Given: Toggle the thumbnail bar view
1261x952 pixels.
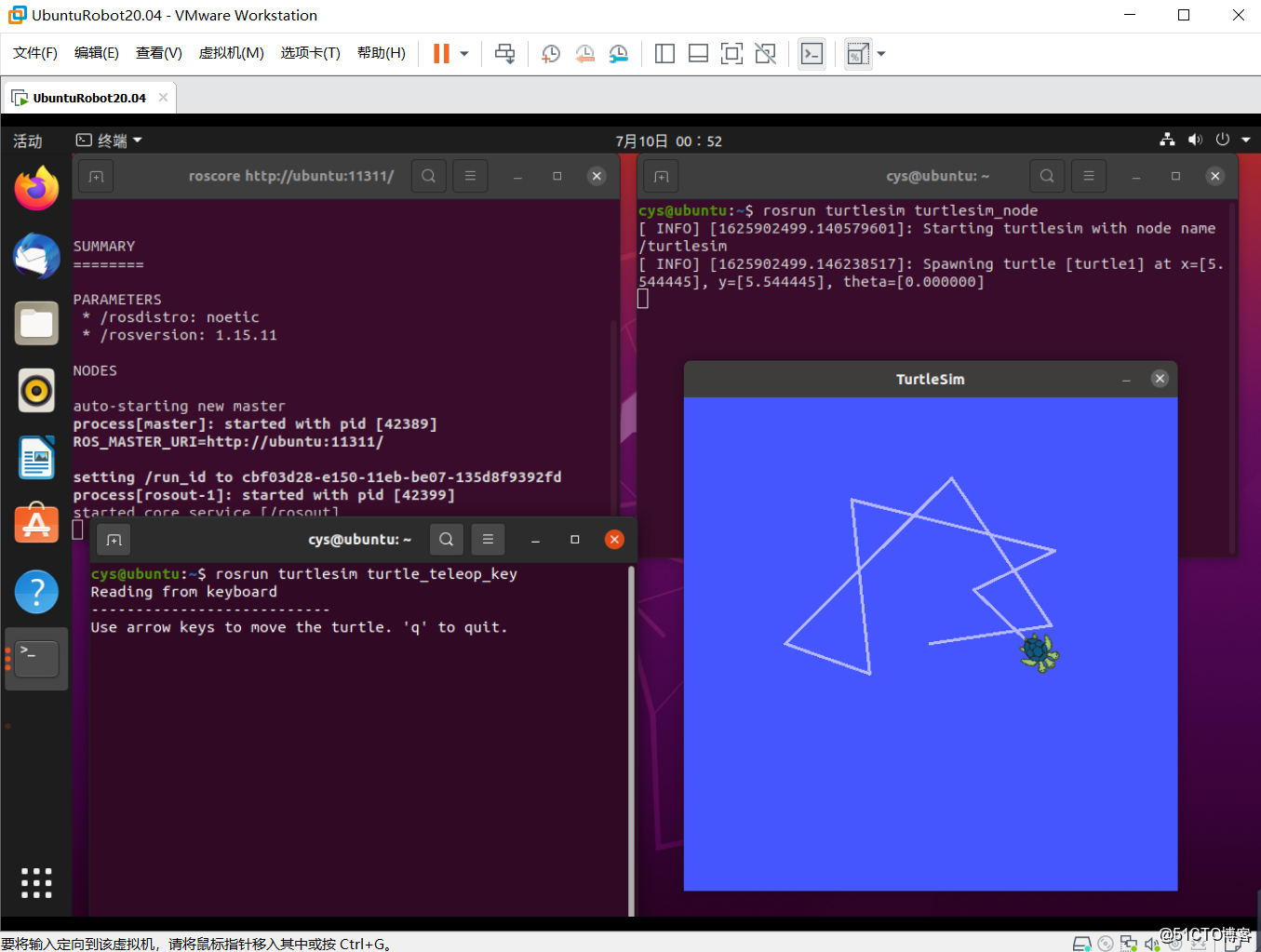Looking at the screenshot, I should 698,54.
